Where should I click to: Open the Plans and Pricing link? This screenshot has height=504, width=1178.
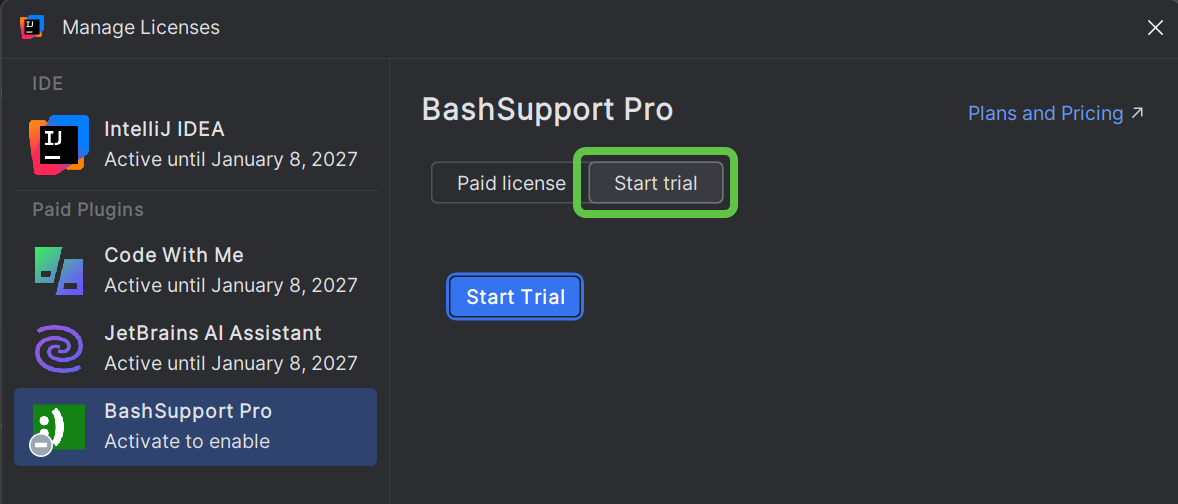pos(1045,113)
